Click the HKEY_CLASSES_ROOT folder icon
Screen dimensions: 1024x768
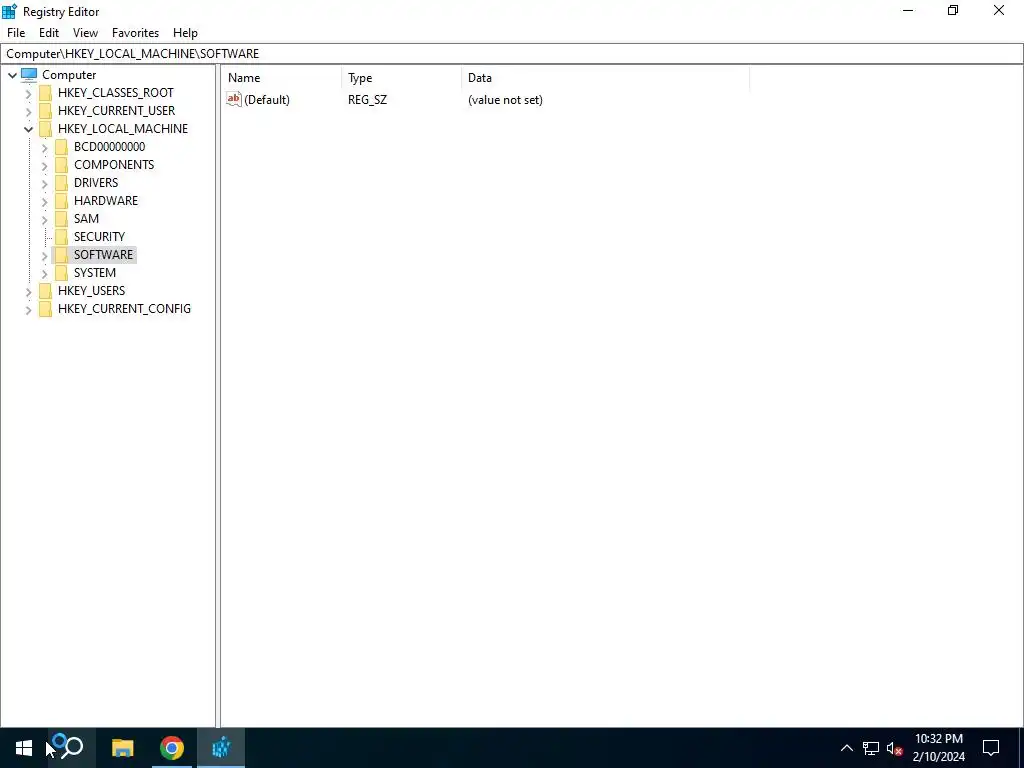click(x=45, y=93)
